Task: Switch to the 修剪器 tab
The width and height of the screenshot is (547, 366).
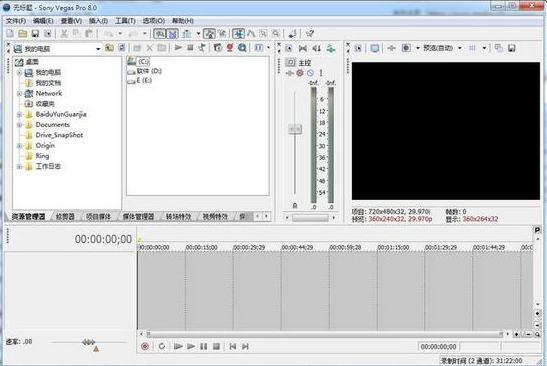Action: (x=66, y=217)
